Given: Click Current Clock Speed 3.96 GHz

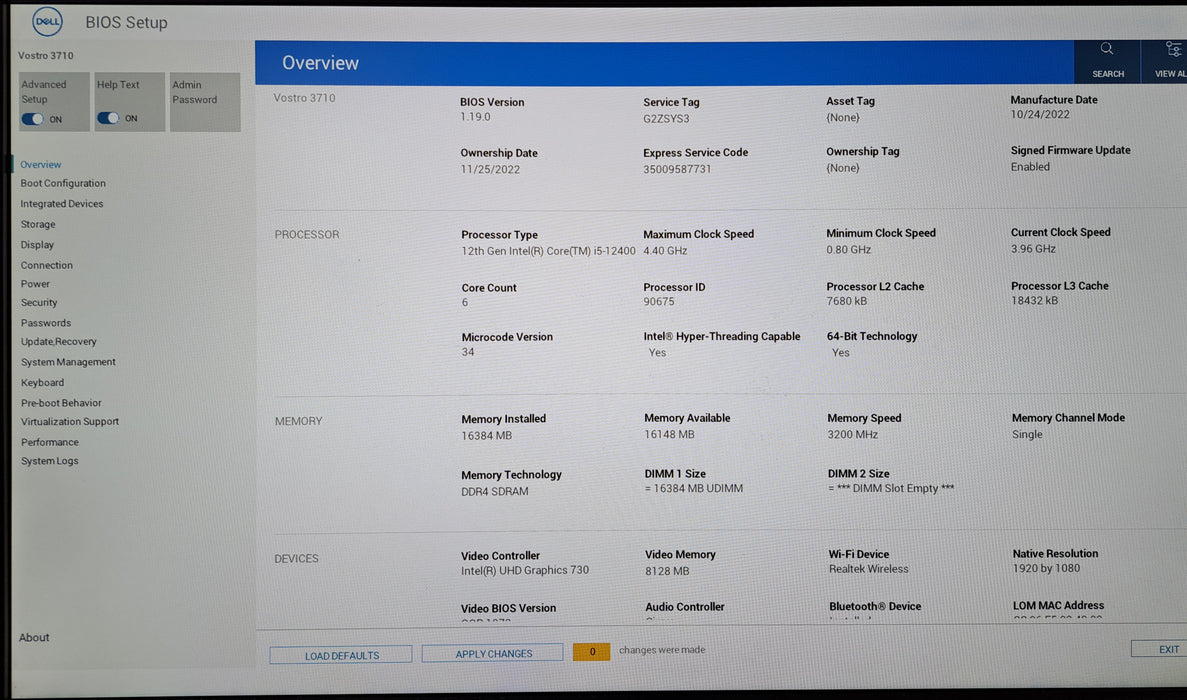Looking at the screenshot, I should point(1033,249).
